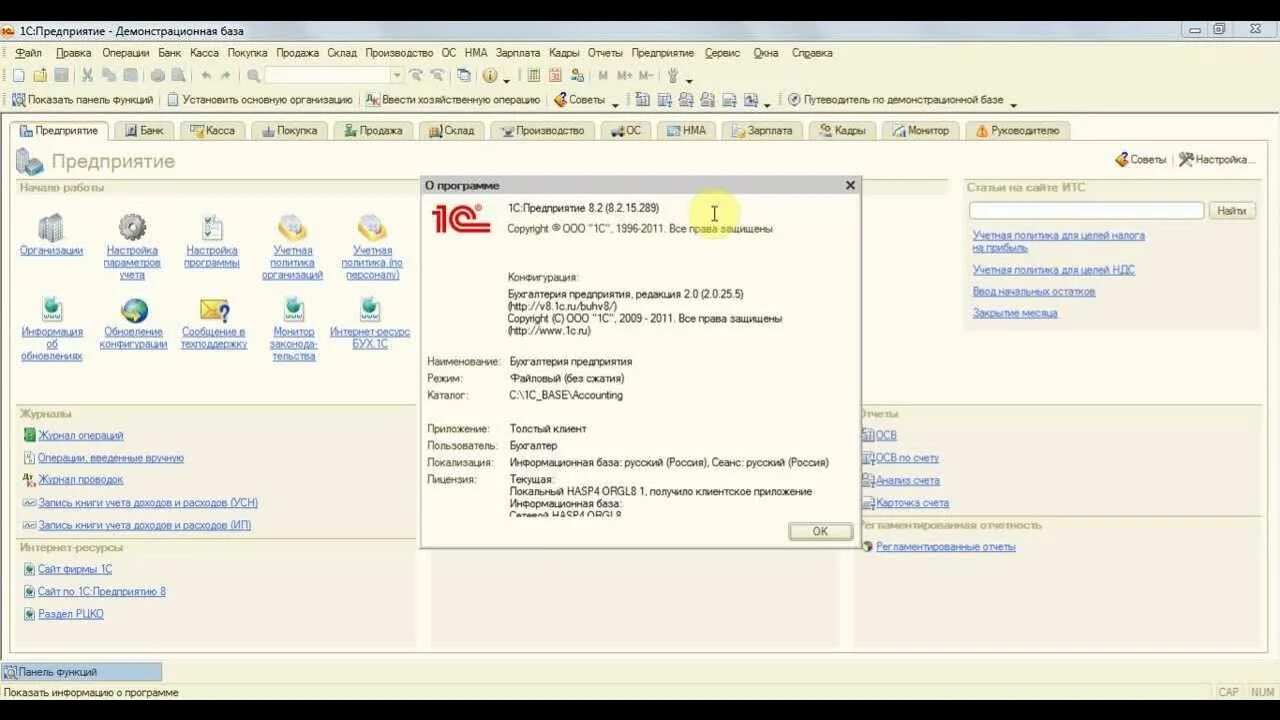Switch to the Касса tab
The width and height of the screenshot is (1280, 720).
pos(211,131)
